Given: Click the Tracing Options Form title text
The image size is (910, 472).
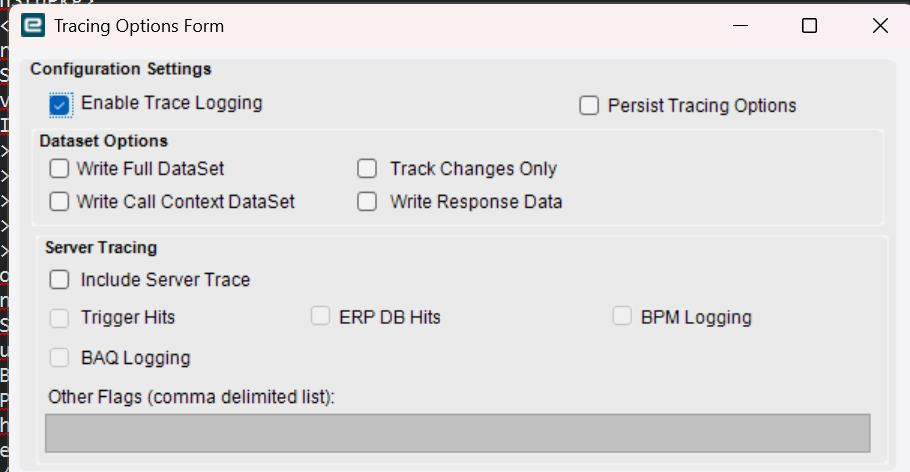Looking at the screenshot, I should click(139, 26).
